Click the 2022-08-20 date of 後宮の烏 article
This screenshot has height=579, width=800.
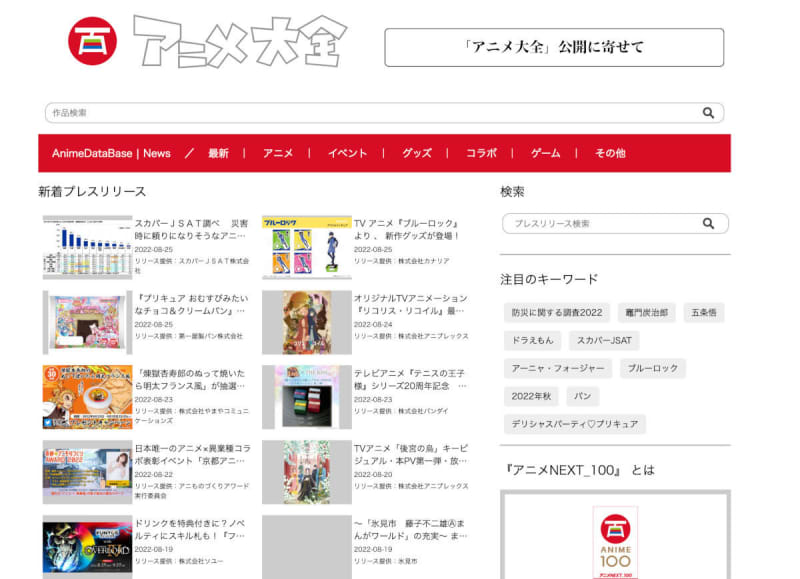click(x=373, y=474)
